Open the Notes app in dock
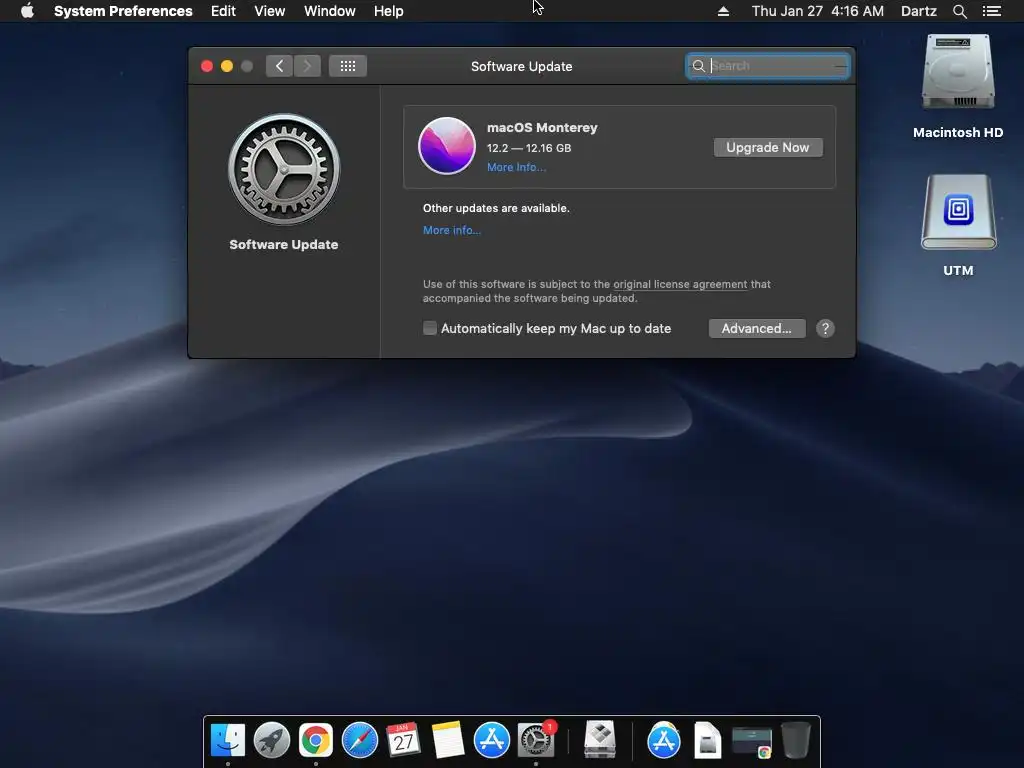1024x768 pixels. (447, 741)
